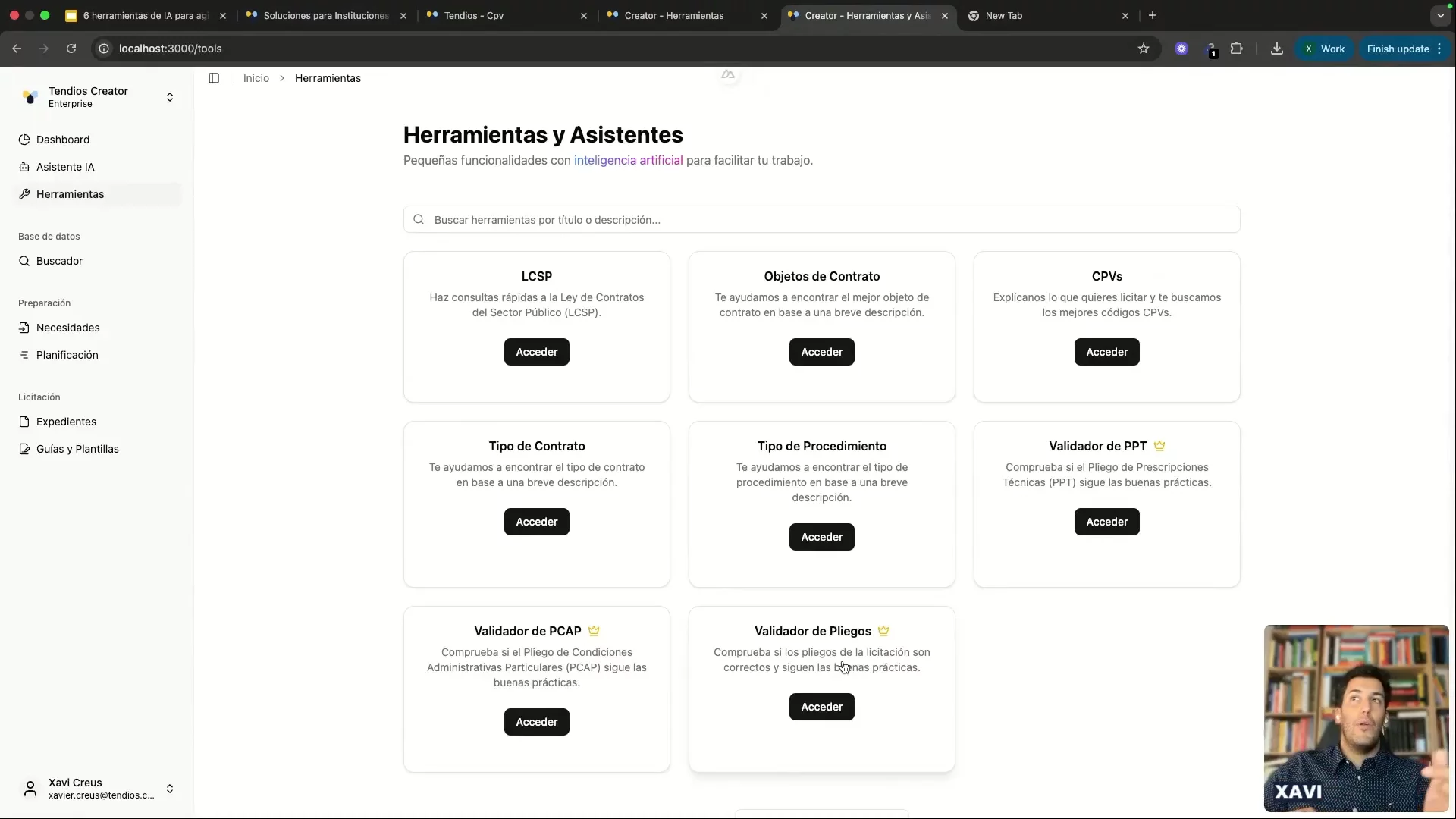Screen dimensions: 1456x819
Task: Open Buscador in the sidebar
Action: point(59,261)
